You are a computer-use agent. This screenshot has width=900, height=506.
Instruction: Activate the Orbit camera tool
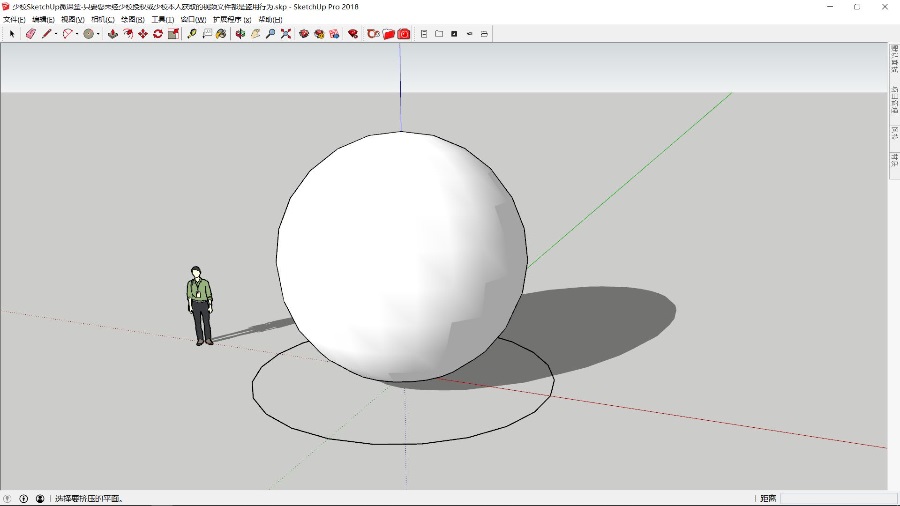pyautogui.click(x=240, y=34)
